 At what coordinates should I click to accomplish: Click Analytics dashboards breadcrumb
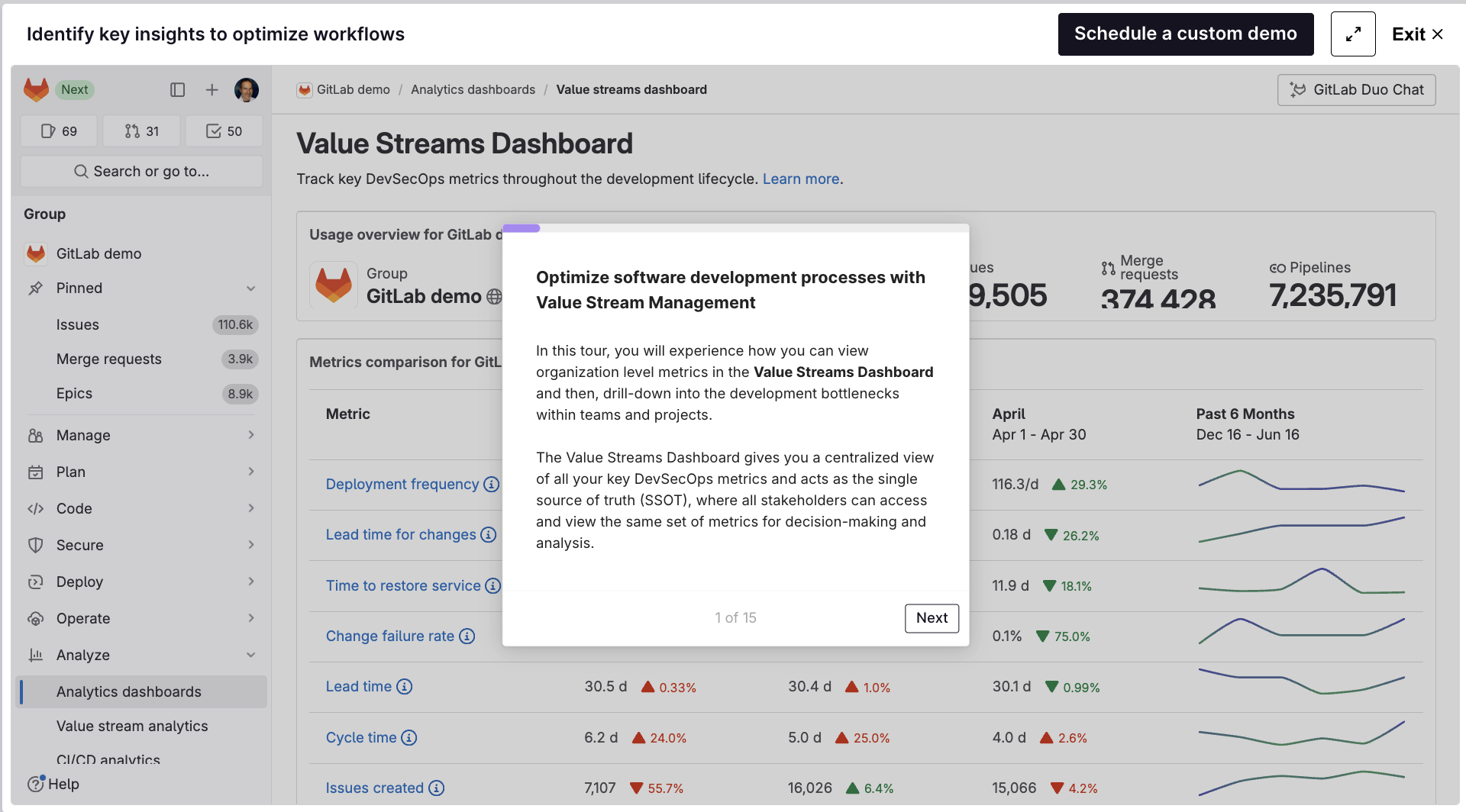(x=473, y=89)
